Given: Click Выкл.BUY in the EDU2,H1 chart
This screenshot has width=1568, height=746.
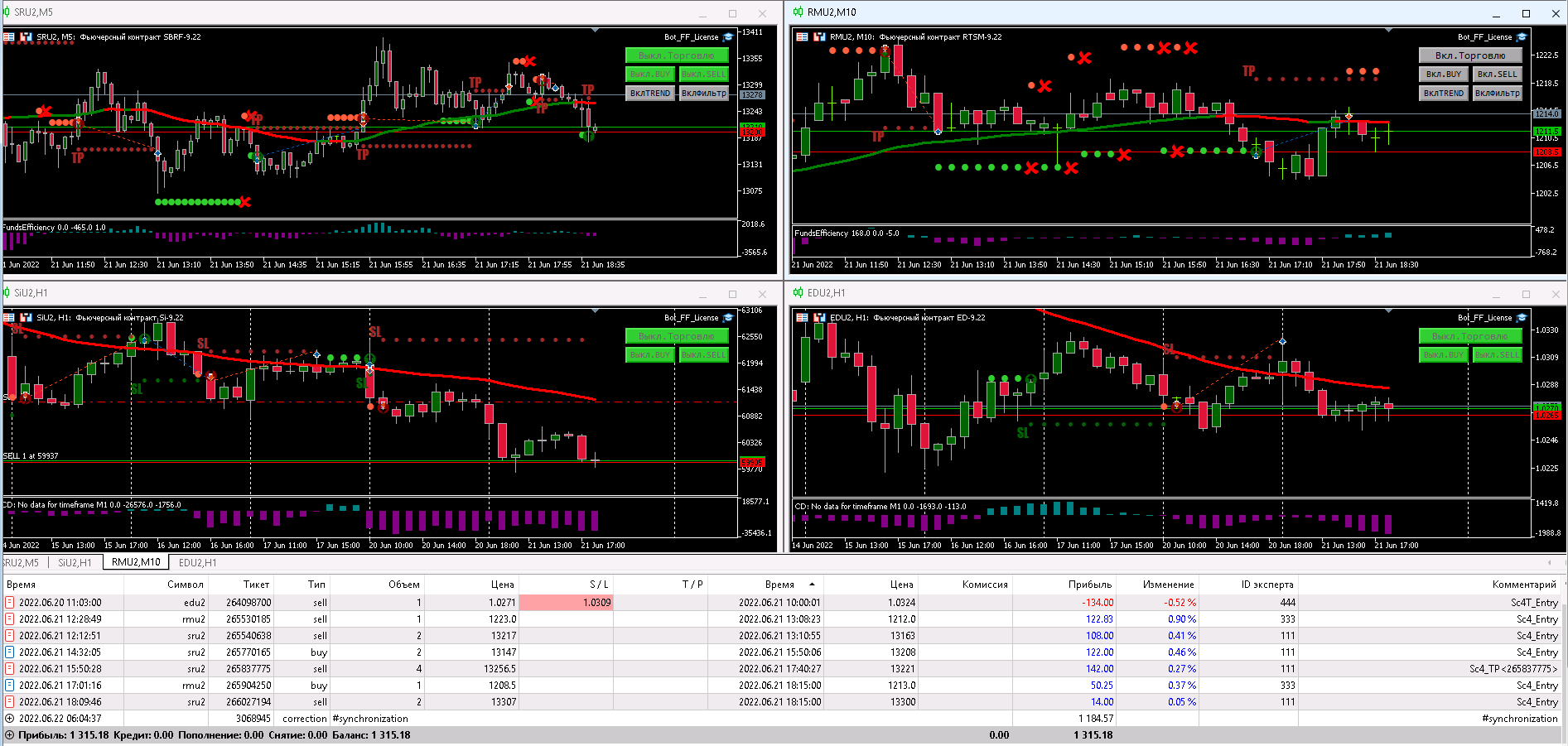Looking at the screenshot, I should 1444,354.
